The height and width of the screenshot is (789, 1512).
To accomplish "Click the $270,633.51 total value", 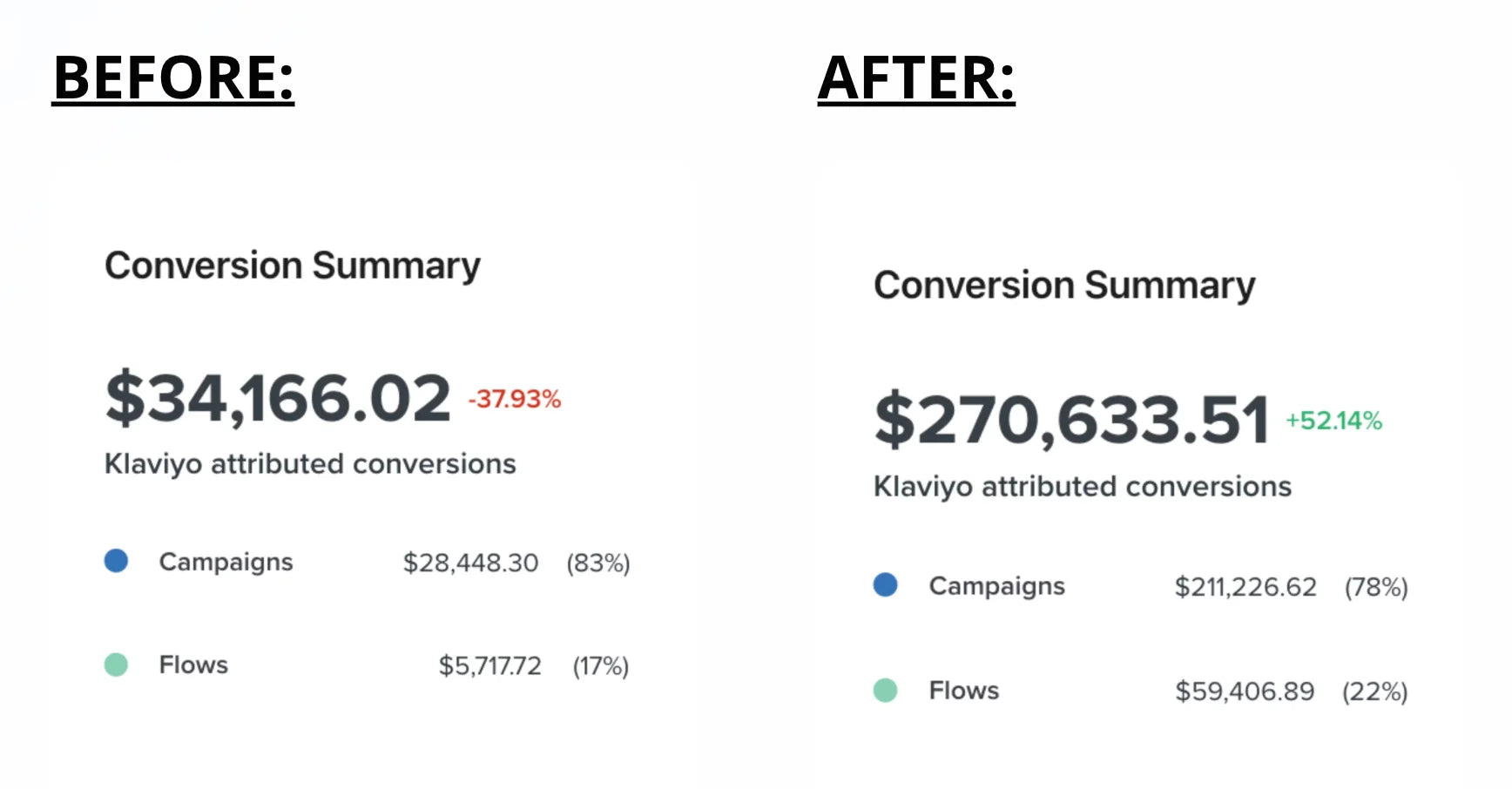I will pos(1071,421).
